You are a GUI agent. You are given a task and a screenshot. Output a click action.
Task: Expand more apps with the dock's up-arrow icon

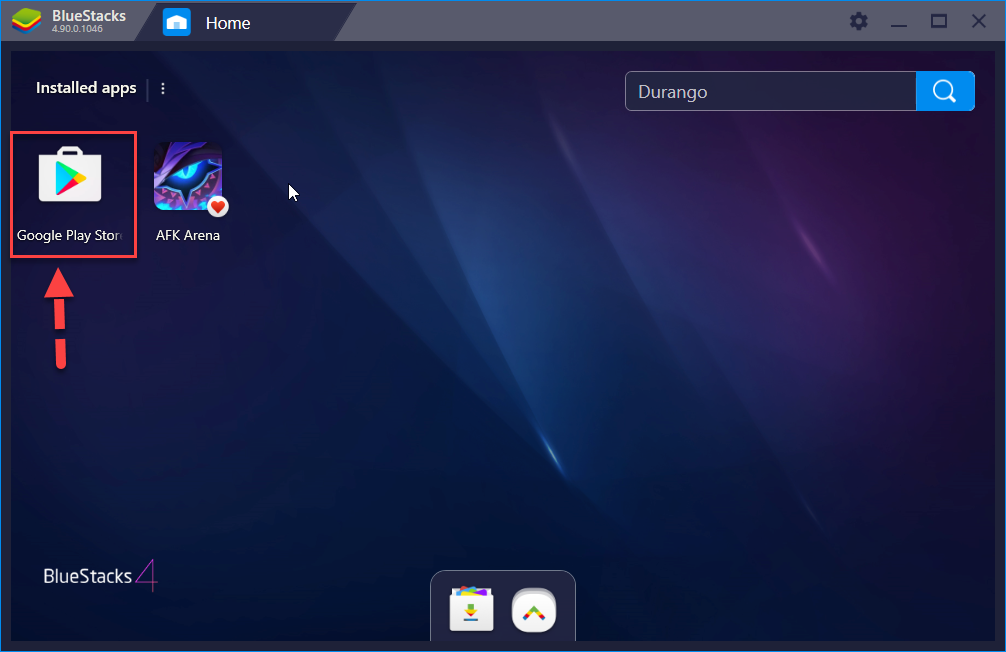coord(534,610)
